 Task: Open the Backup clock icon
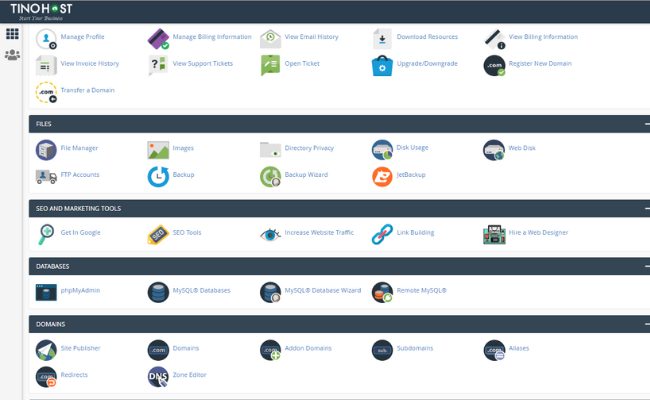(158, 177)
